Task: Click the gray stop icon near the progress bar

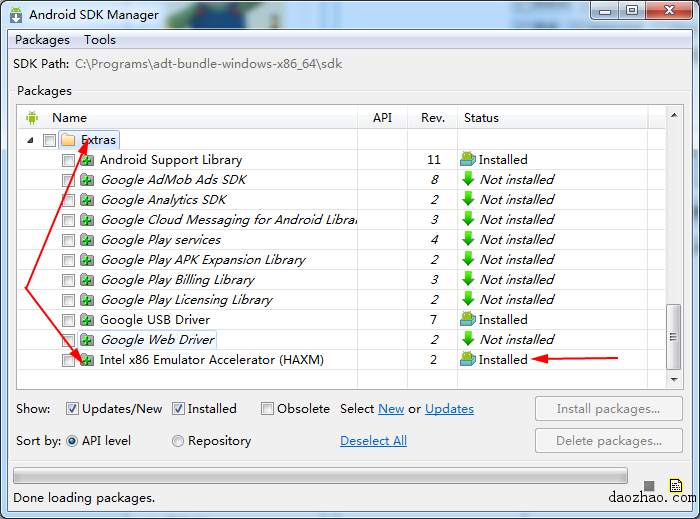Action: [x=649, y=486]
